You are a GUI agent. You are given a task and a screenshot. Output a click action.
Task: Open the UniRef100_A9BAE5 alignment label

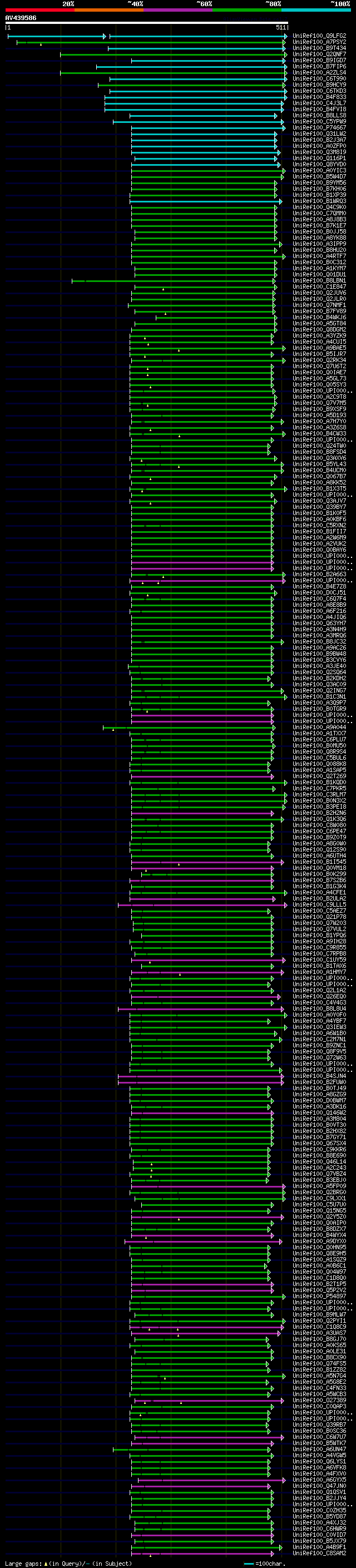pos(319,348)
